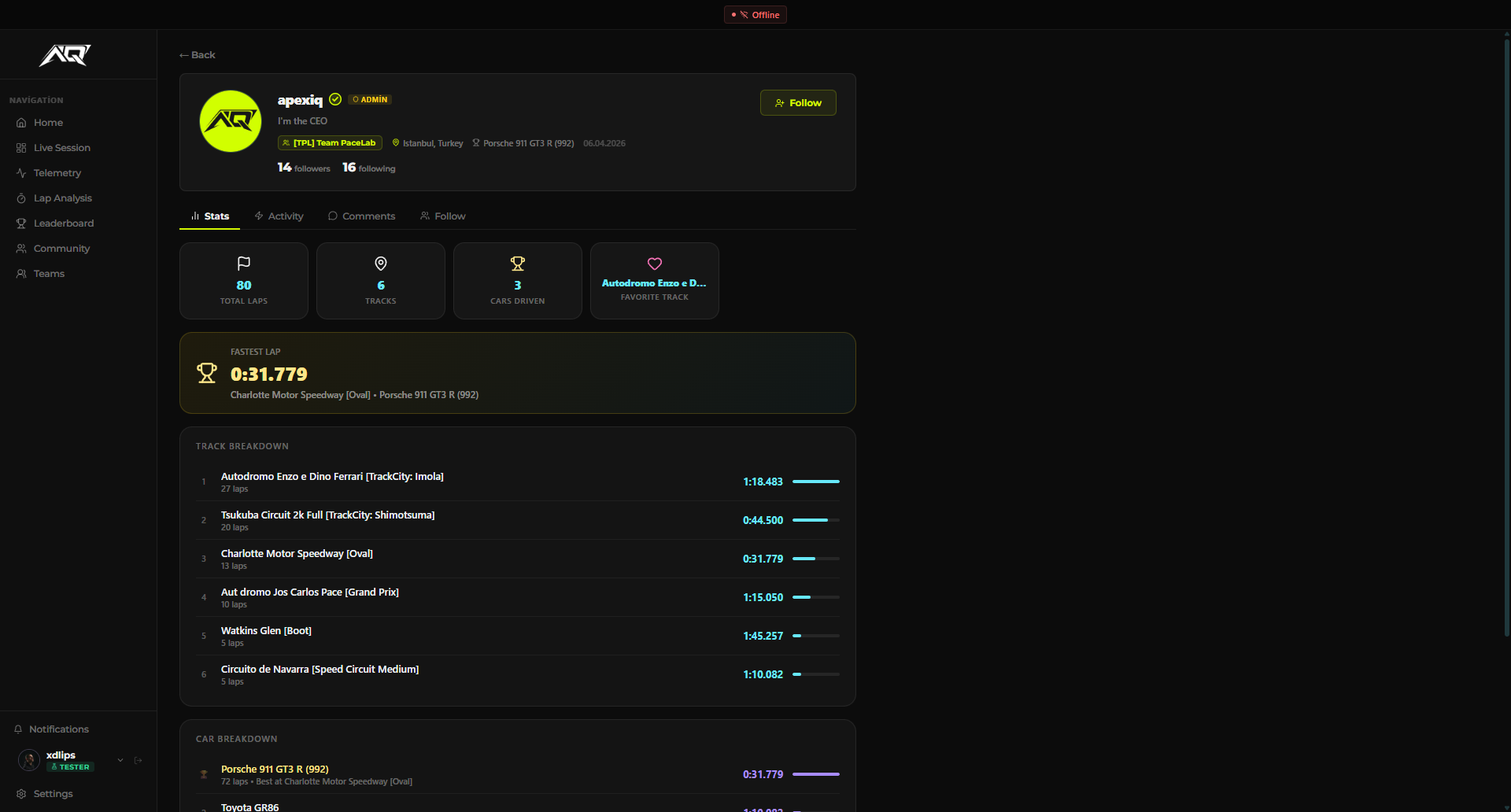
Task: Open Community via its people icon
Action: pos(21,249)
